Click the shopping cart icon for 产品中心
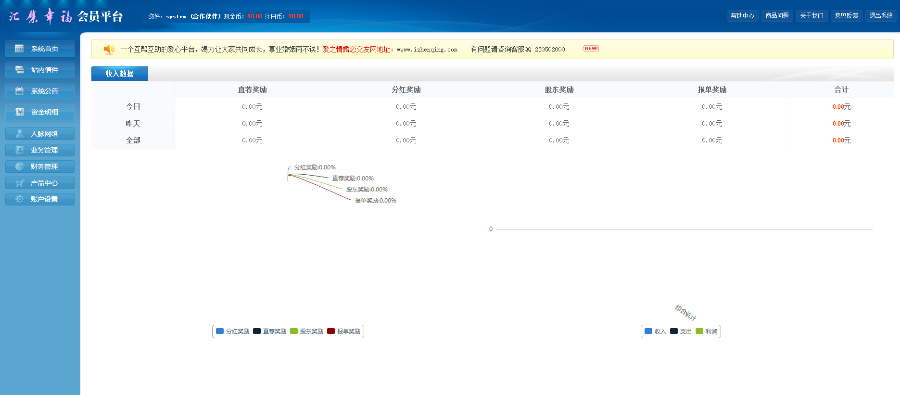The width and height of the screenshot is (900, 395). (x=20, y=184)
